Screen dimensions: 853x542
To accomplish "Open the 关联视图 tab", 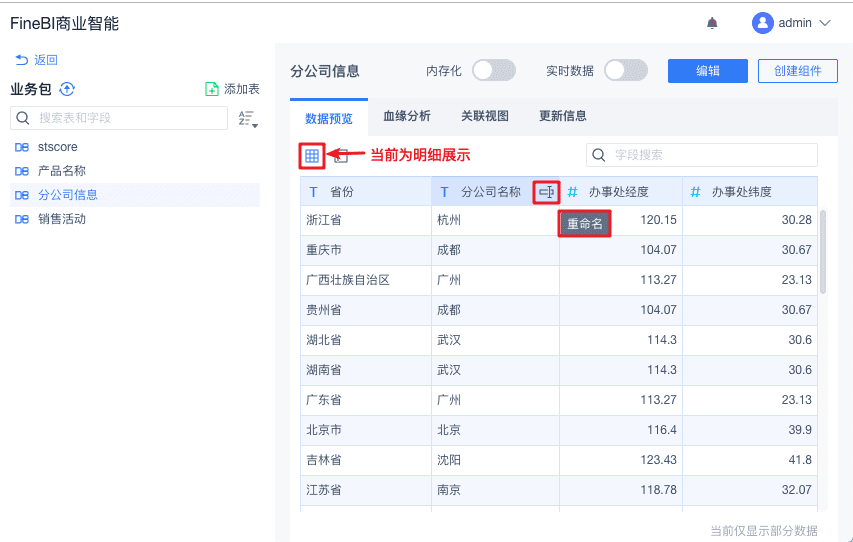I will [485, 116].
